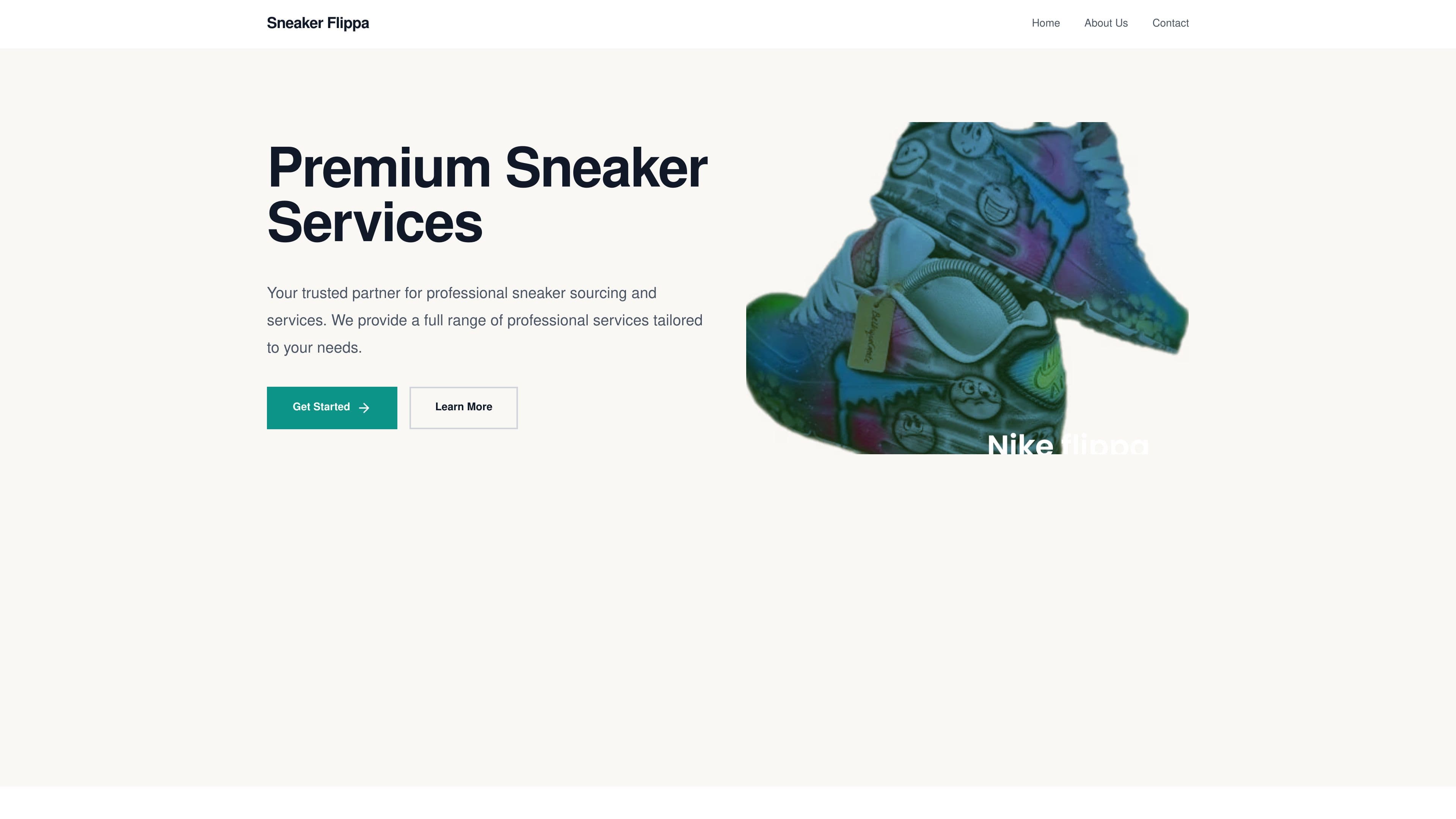Image resolution: width=1456 pixels, height=819 pixels.
Task: Click the Sneaker Flippa site logo
Action: (318, 23)
